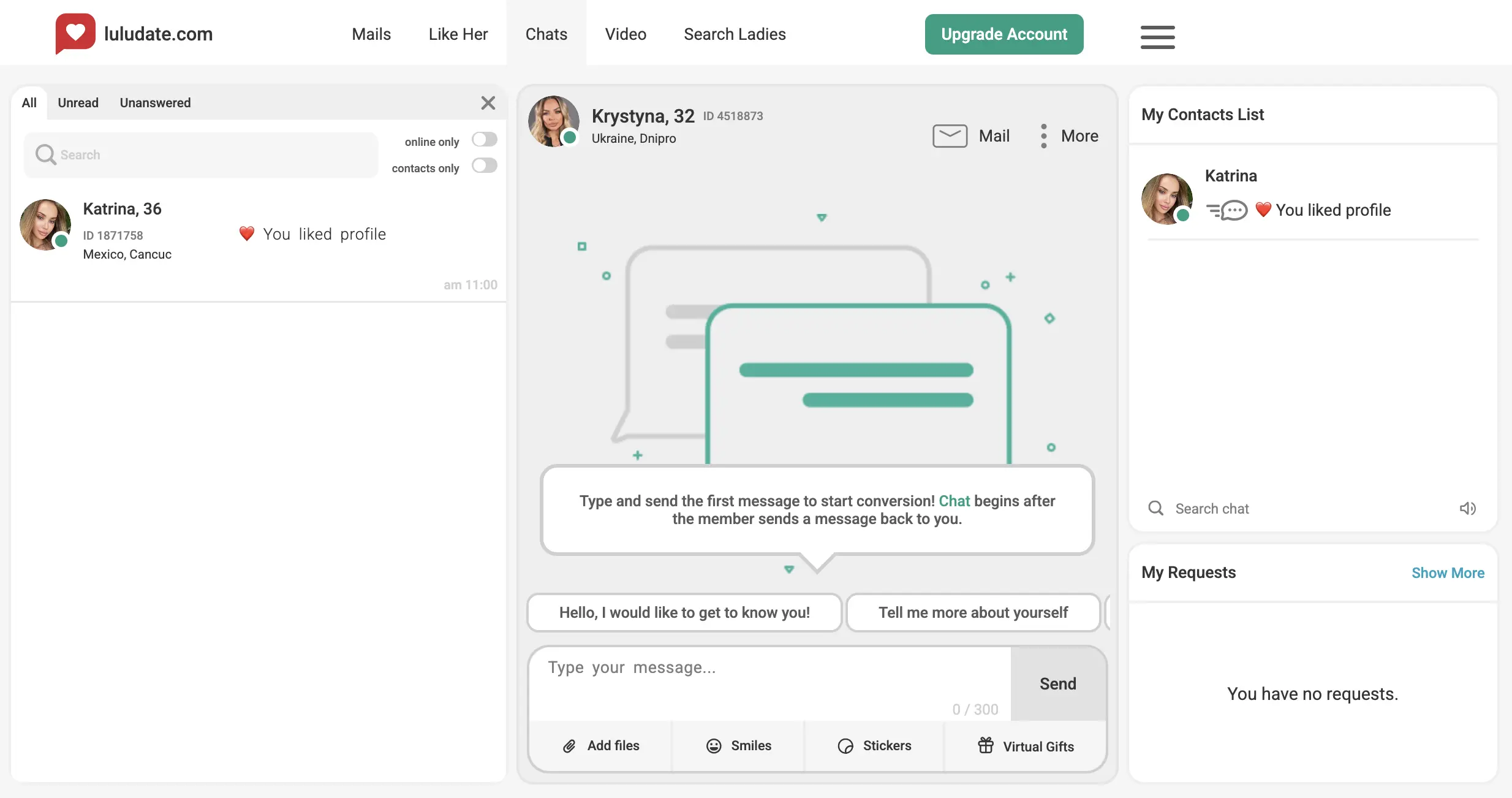
Task: Open Virtual Gifts gift icon
Action: click(986, 745)
